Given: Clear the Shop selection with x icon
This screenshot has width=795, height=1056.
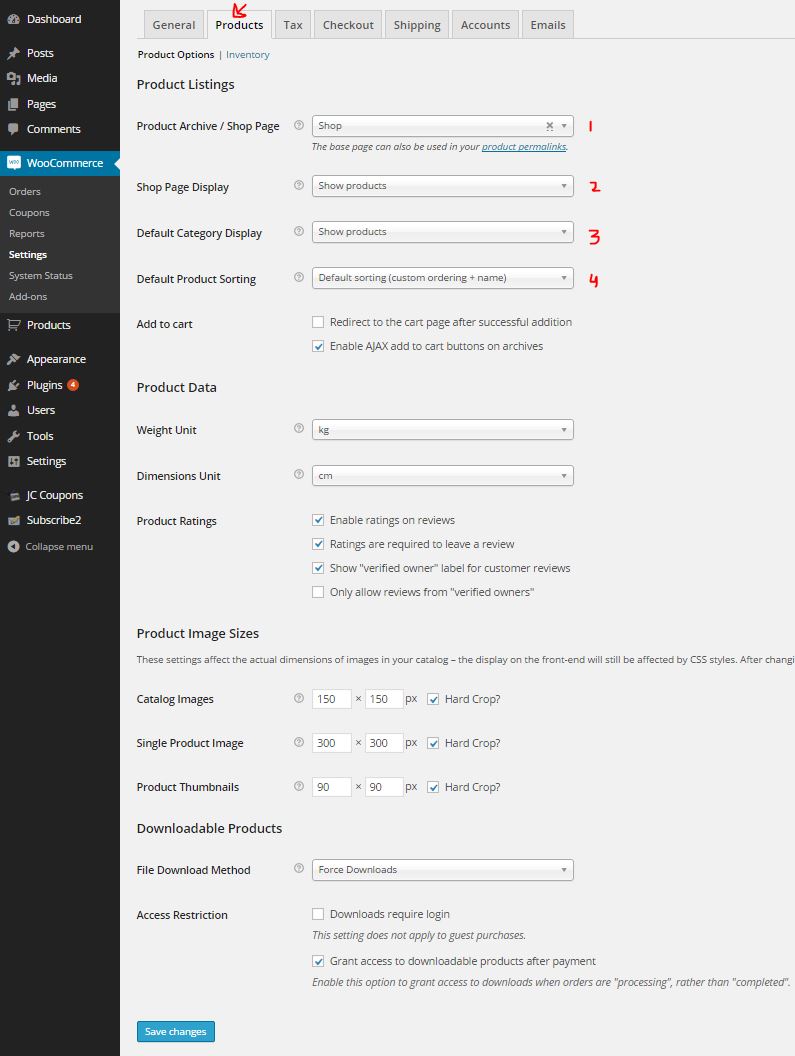Looking at the screenshot, I should (549, 126).
